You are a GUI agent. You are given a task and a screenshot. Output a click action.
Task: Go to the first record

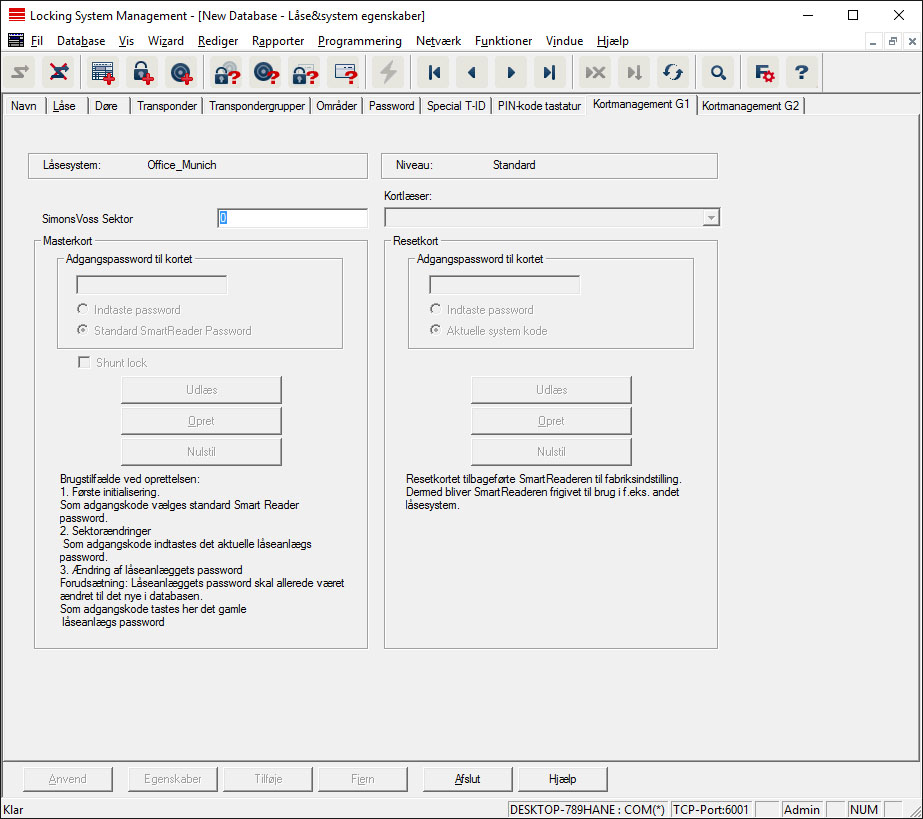[x=434, y=72]
